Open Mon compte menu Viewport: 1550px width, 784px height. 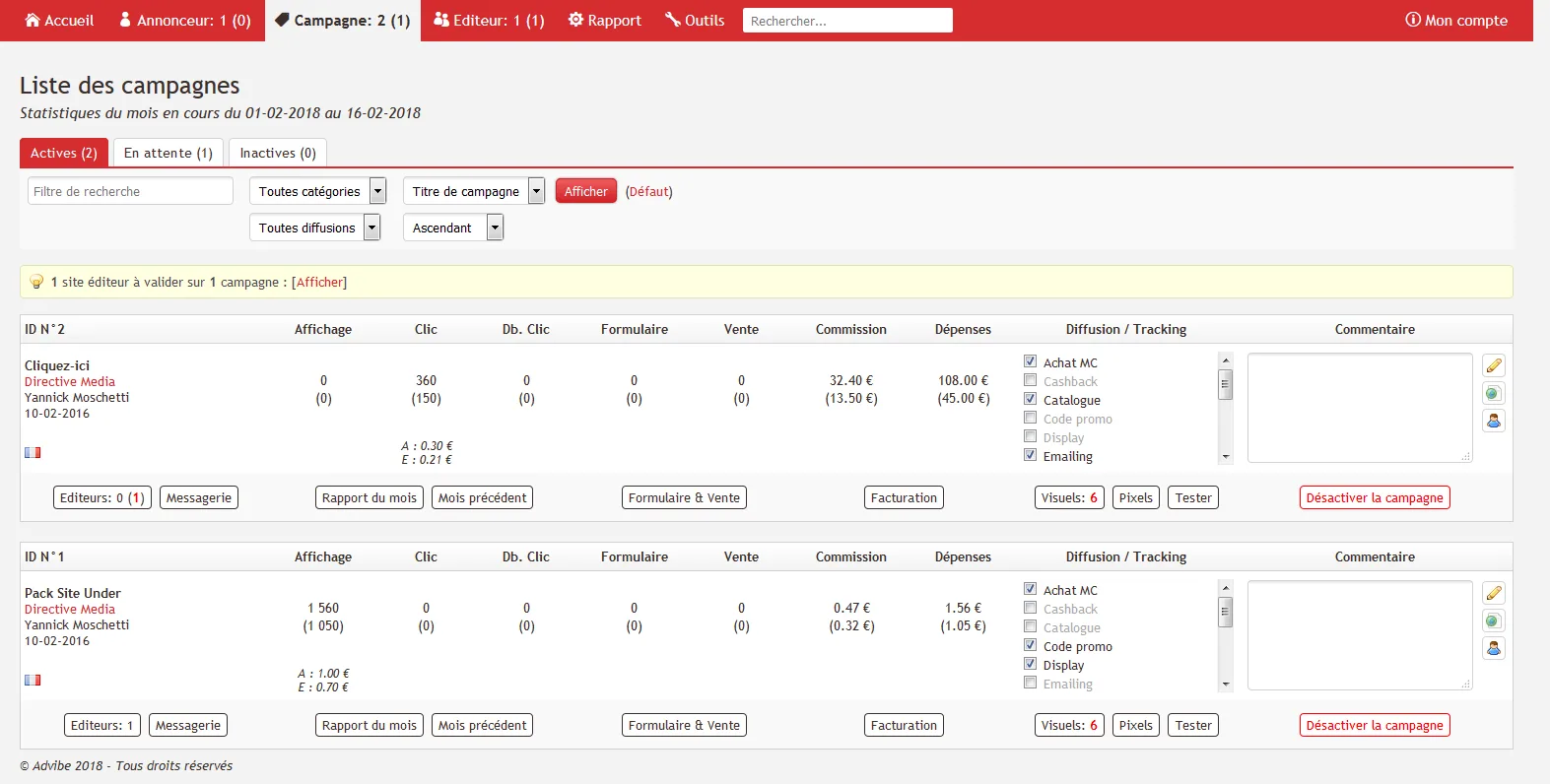point(1456,21)
